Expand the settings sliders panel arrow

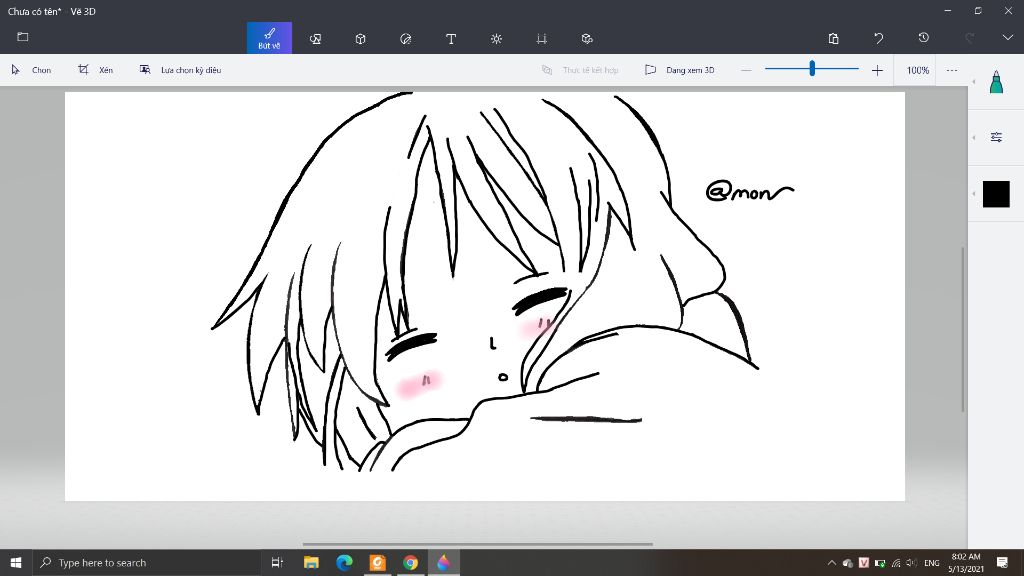point(974,137)
